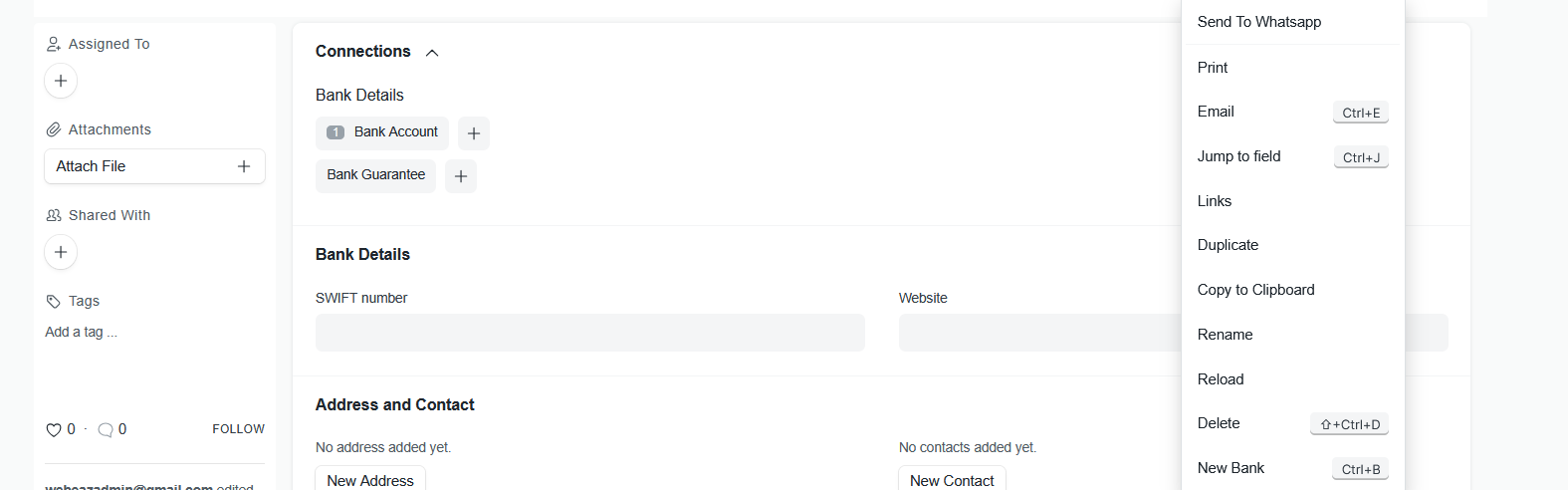Open the Bank Guarantee connection

pyautogui.click(x=376, y=175)
